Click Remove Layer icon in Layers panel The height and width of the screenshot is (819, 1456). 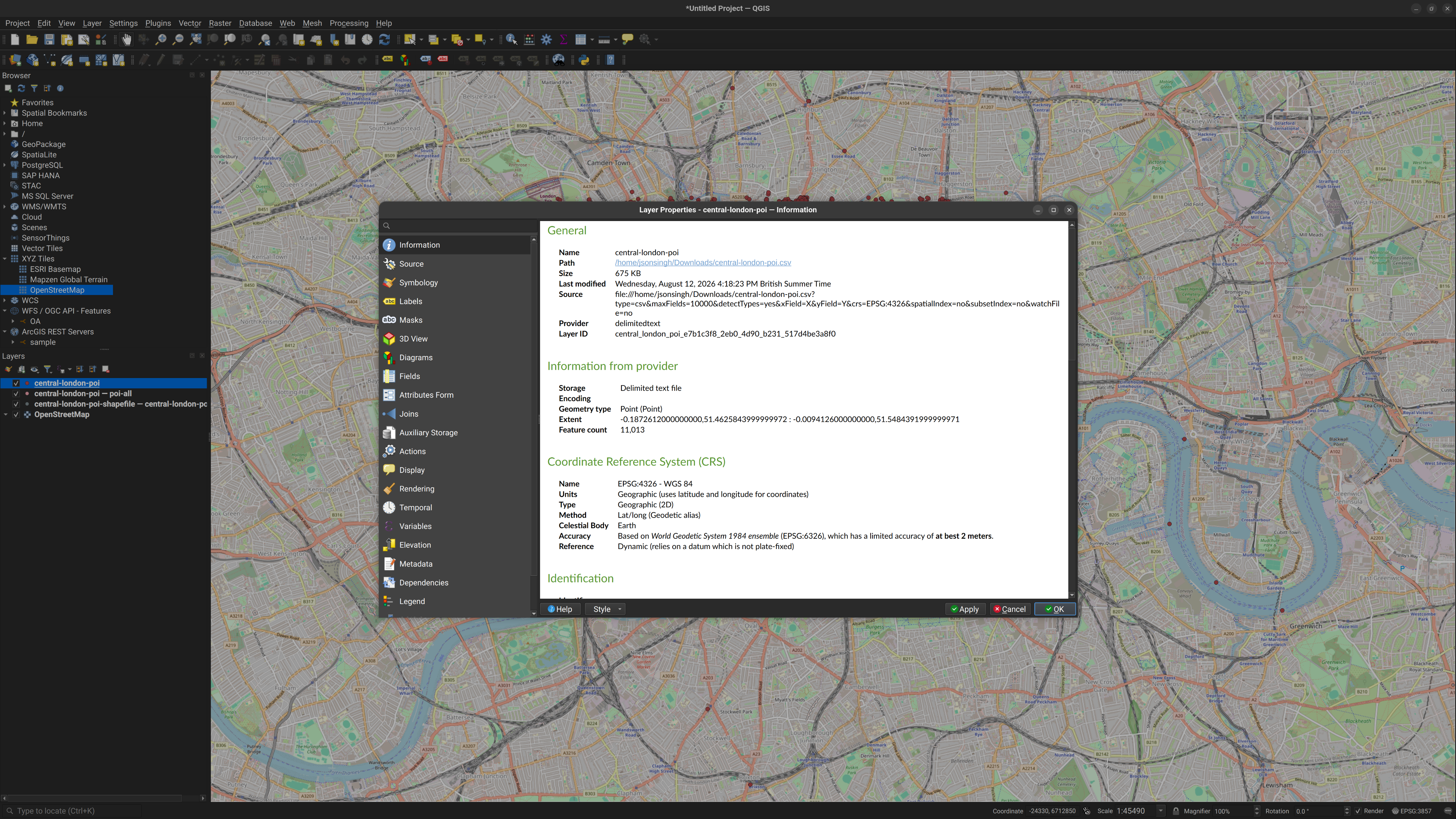tap(106, 370)
